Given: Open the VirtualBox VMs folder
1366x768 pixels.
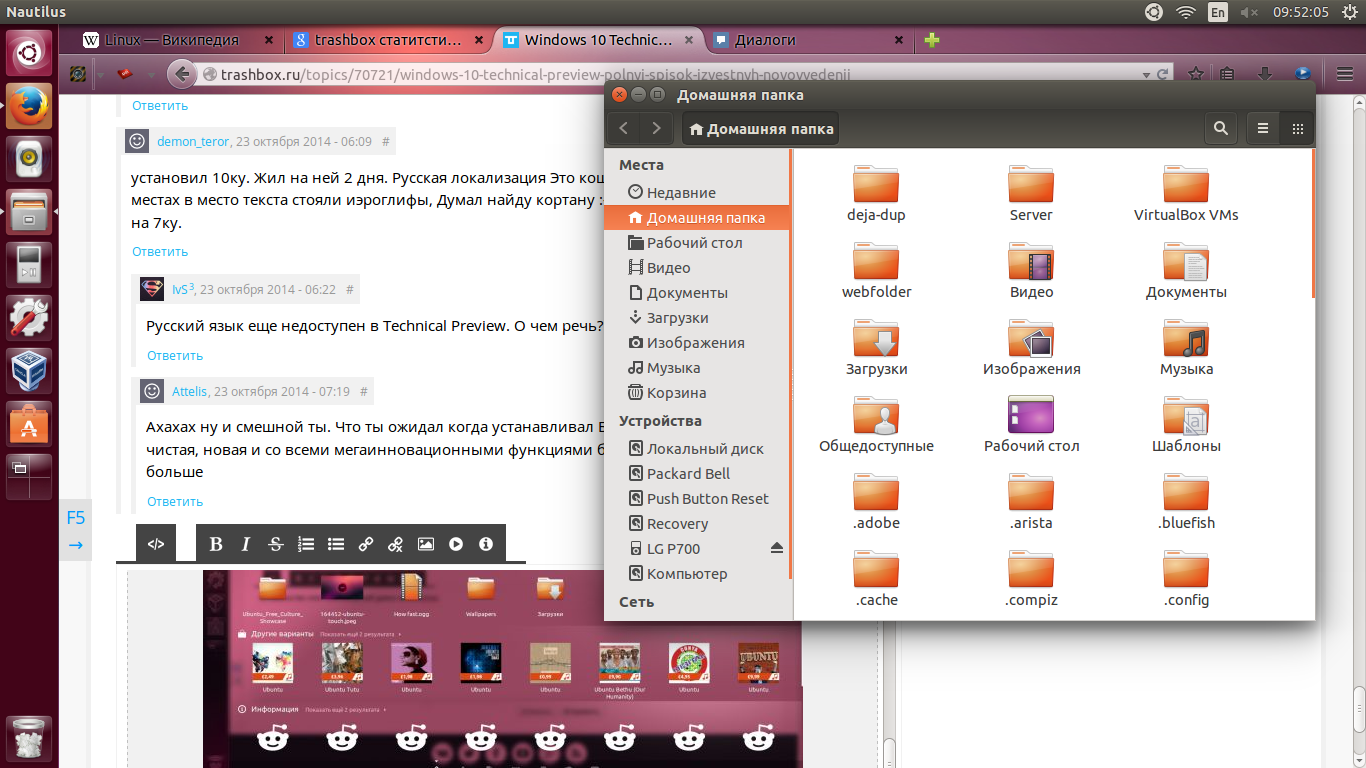Looking at the screenshot, I should click(1186, 193).
